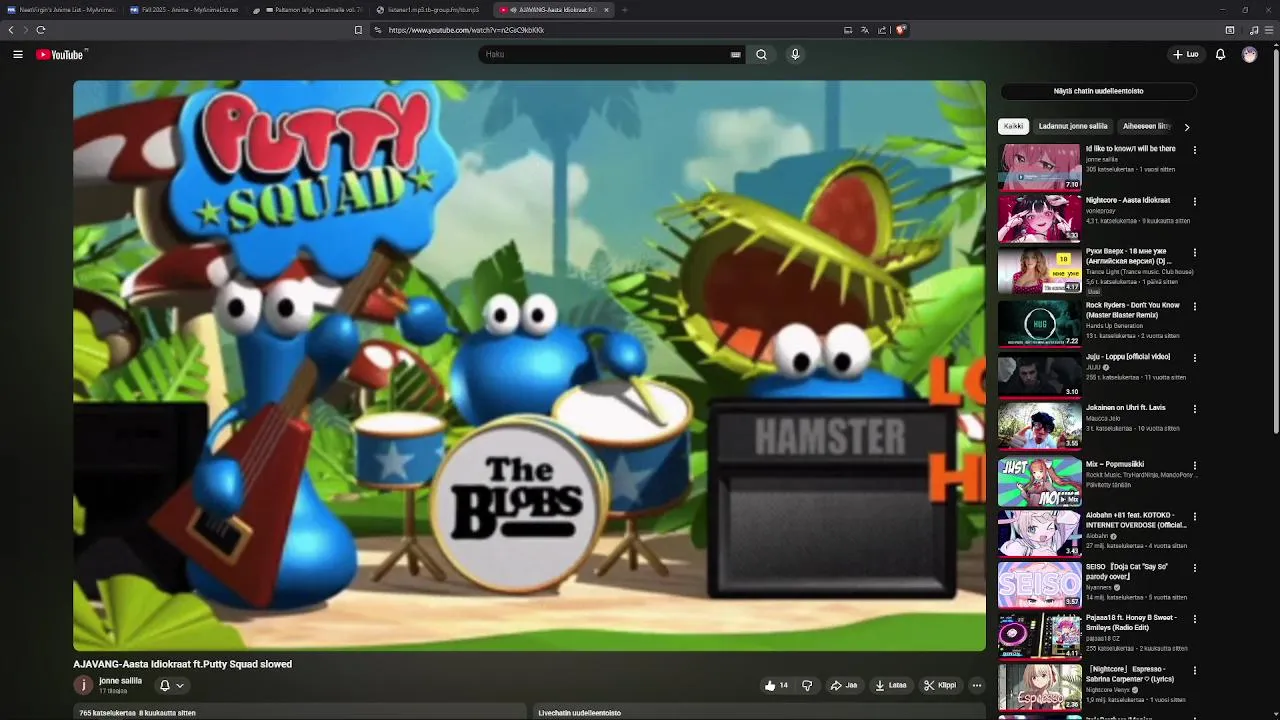Click the Klippi clip button
Screen dimensions: 1280x720
pos(940,685)
